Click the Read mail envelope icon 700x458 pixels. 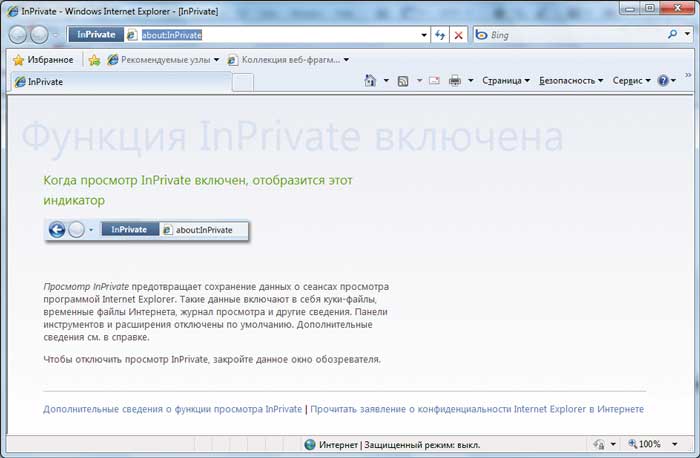[x=434, y=80]
